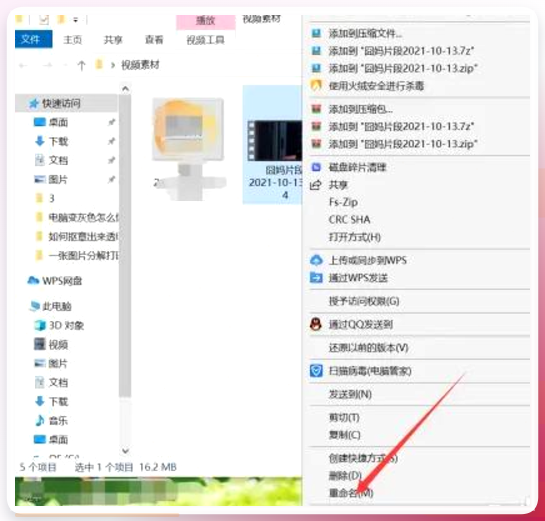Open 文档 under 此电脑
Screen dimensions: 545x521
click(58, 383)
